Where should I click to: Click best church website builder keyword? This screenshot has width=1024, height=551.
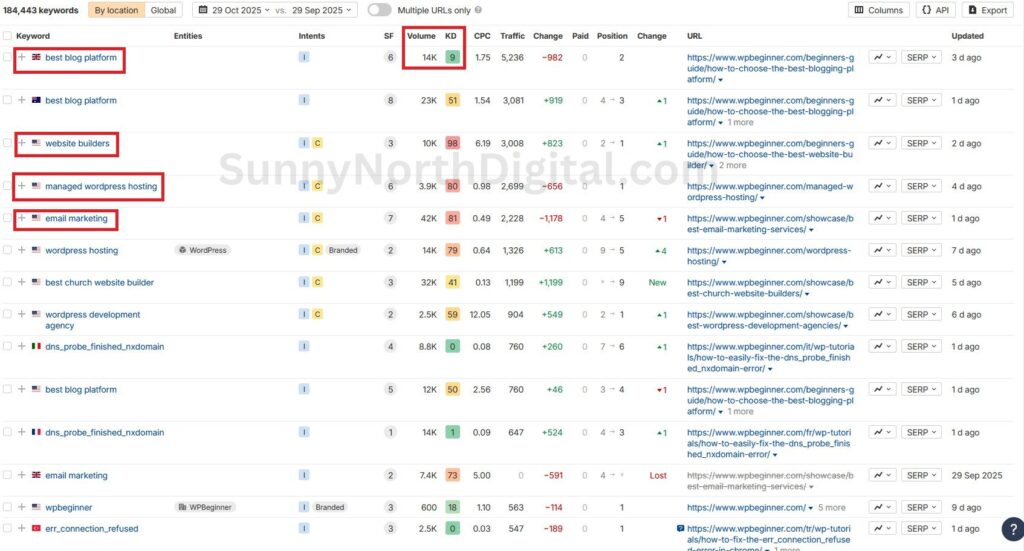point(99,282)
